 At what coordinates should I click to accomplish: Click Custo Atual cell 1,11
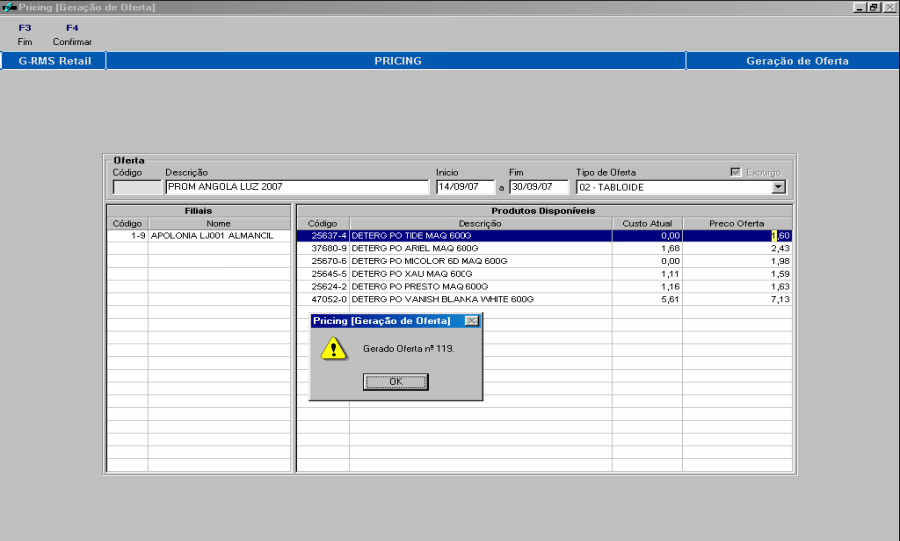(x=647, y=274)
